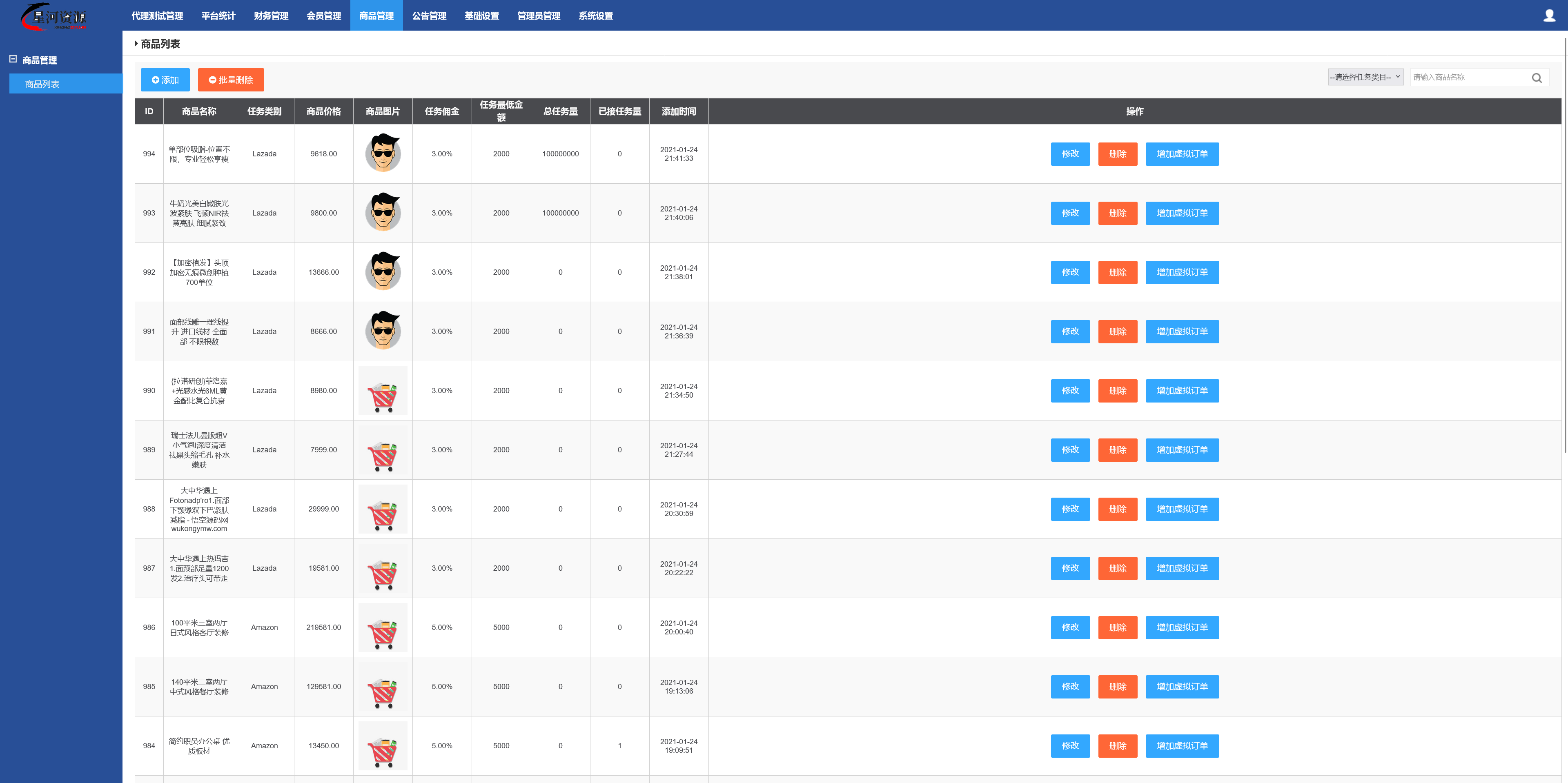Image resolution: width=1568 pixels, height=783 pixels.
Task: Click the 添加时间 column header
Action: tap(679, 111)
